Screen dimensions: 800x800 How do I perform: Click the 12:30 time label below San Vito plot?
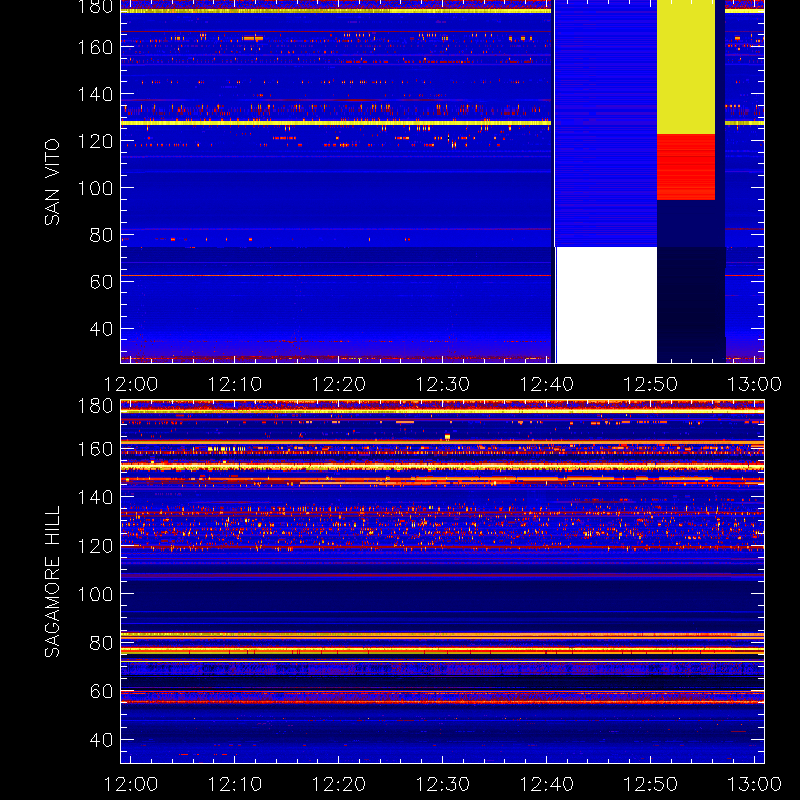pyautogui.click(x=442, y=384)
